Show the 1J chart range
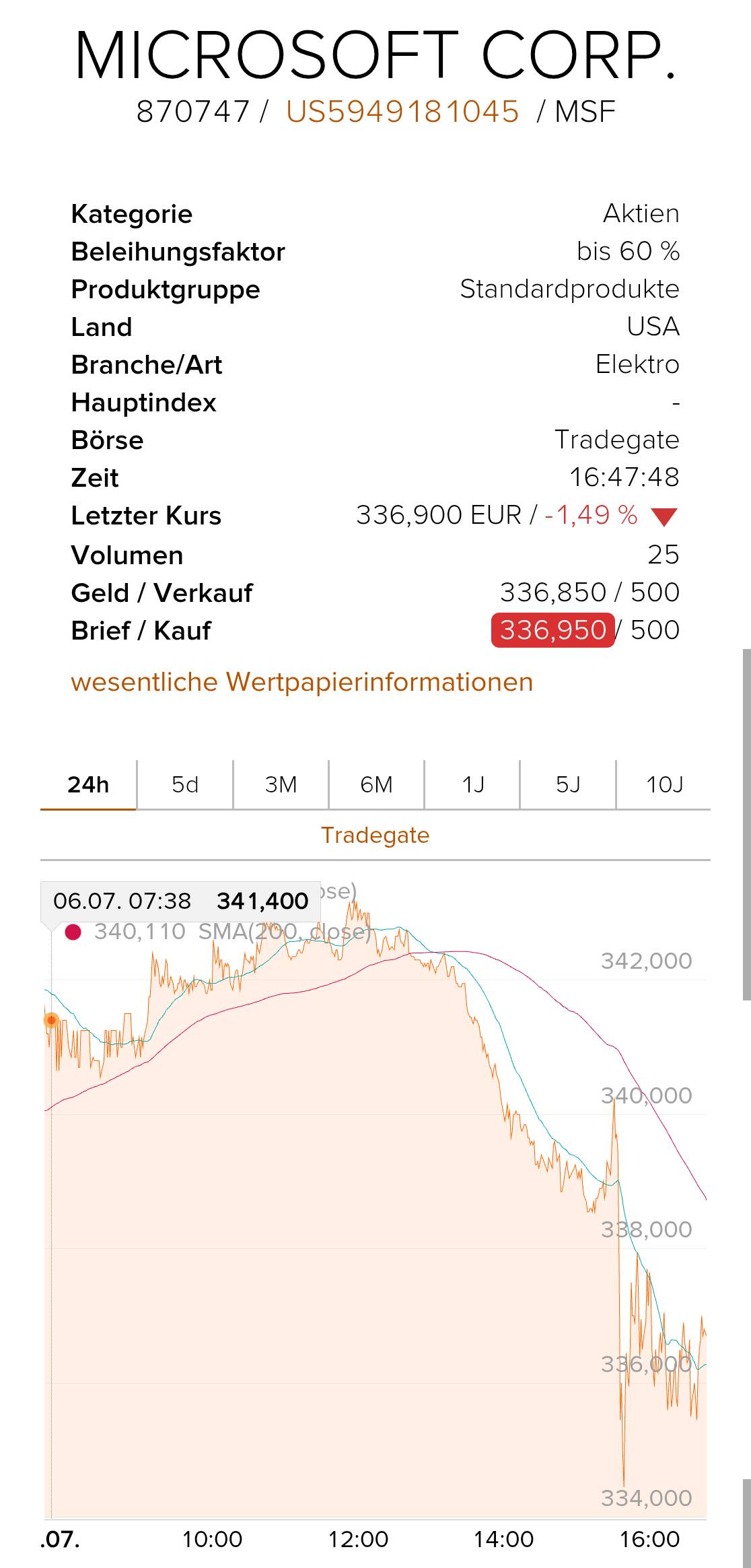Image resolution: width=751 pixels, height=1568 pixels. click(472, 784)
